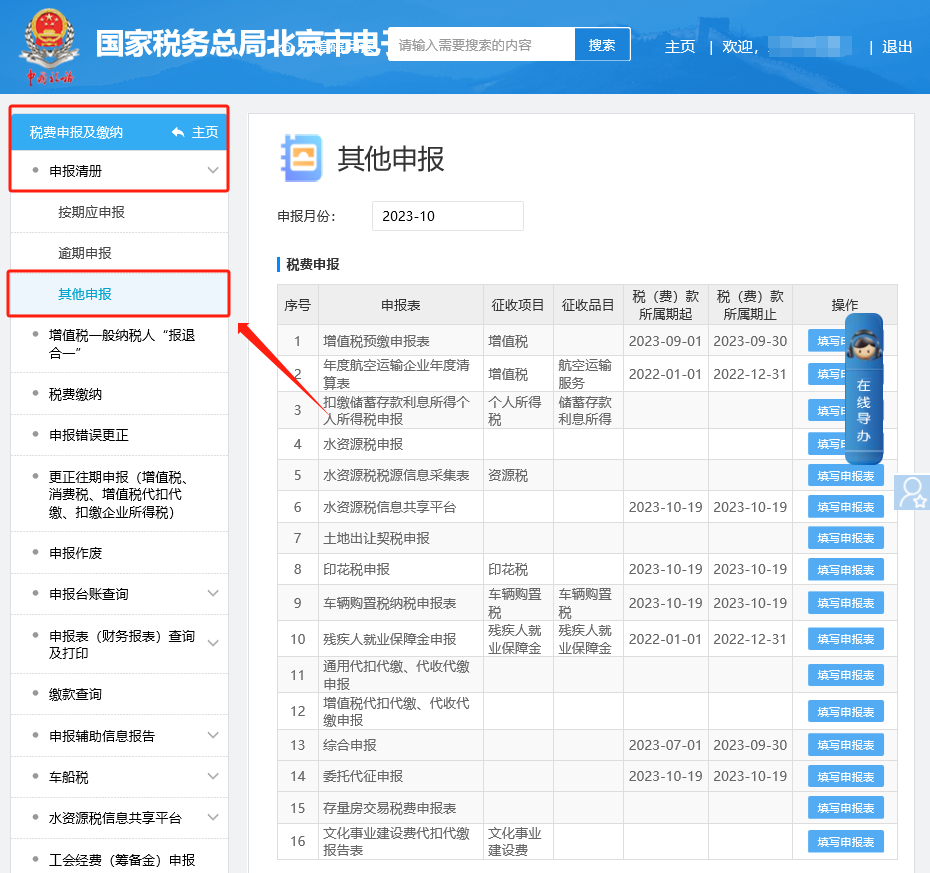Click the user favorites star icon
The width and height of the screenshot is (930, 873).
[911, 491]
